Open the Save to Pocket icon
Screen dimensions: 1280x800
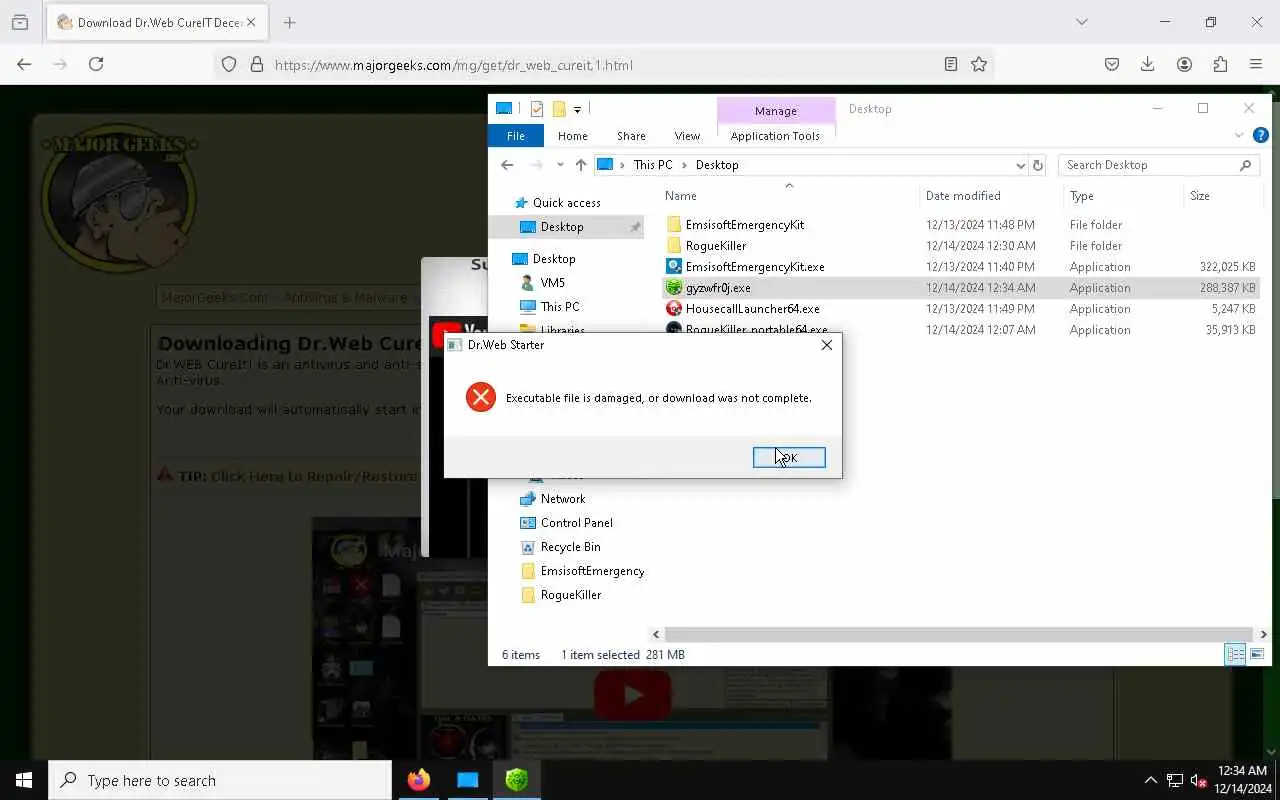tap(1111, 64)
